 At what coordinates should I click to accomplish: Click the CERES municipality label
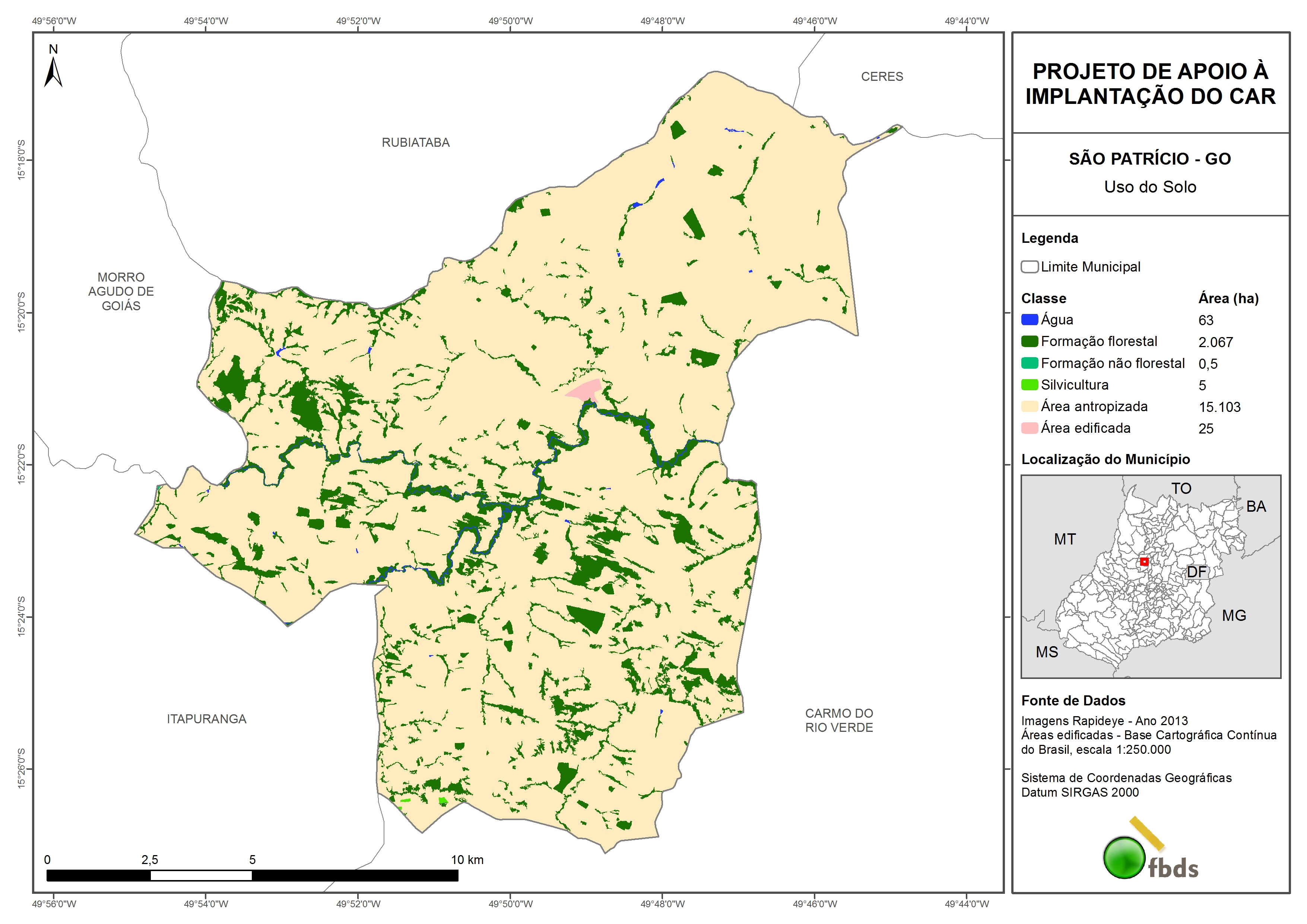[x=882, y=76]
